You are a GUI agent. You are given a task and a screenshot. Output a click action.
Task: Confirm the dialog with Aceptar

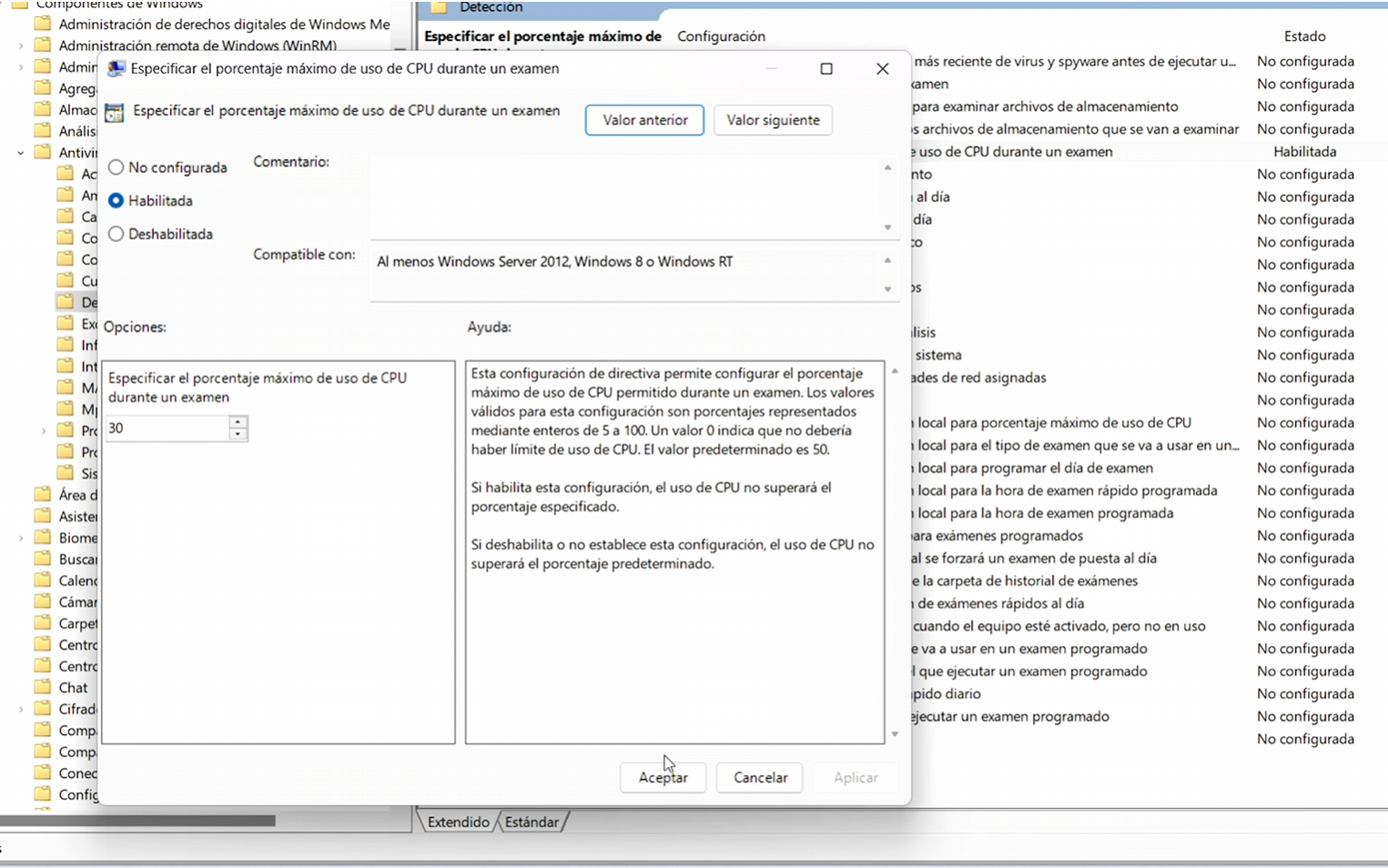pos(663,777)
